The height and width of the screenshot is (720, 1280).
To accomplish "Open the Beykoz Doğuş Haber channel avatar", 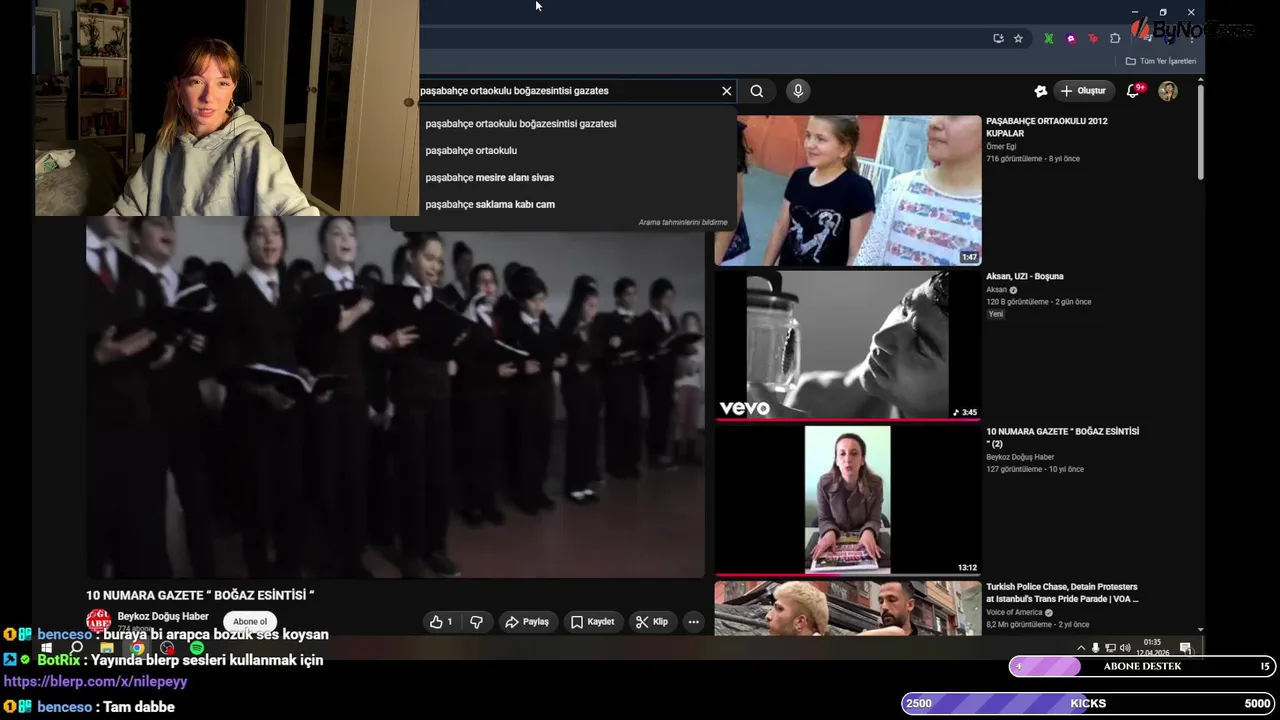I will pyautogui.click(x=98, y=621).
